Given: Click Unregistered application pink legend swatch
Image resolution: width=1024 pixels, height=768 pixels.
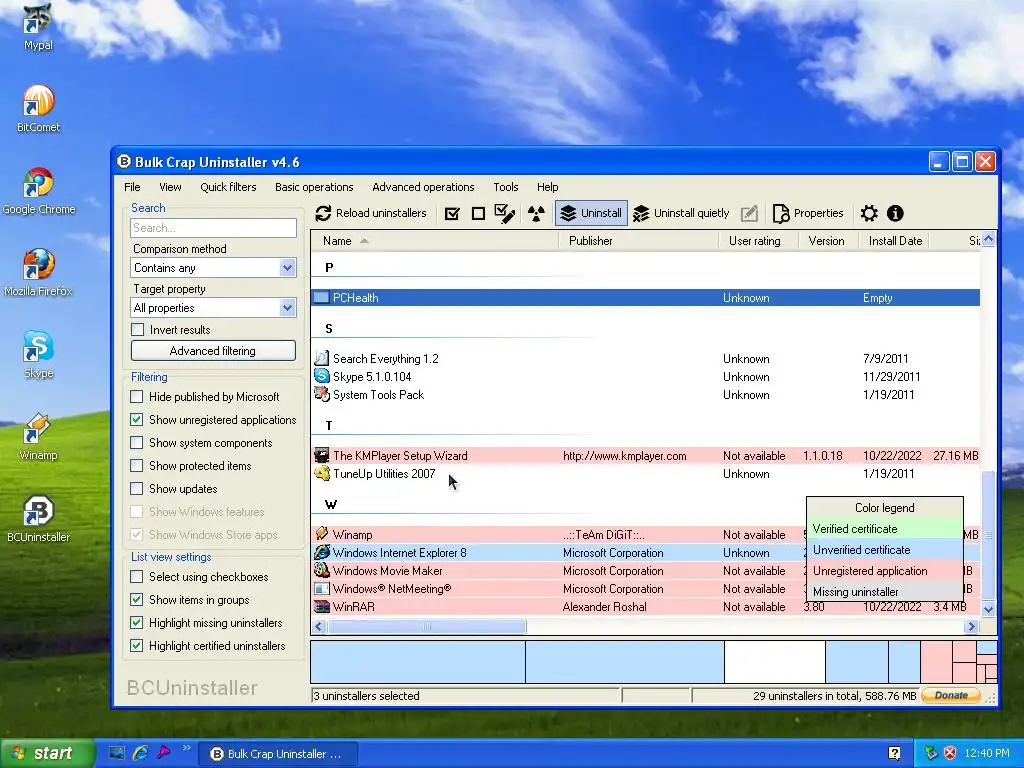Looking at the screenshot, I should 885,571.
